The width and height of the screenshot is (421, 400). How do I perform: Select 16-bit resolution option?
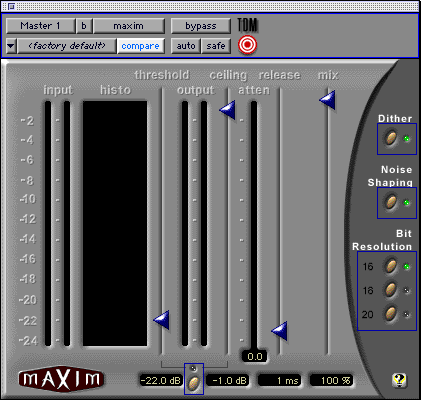(x=391, y=266)
